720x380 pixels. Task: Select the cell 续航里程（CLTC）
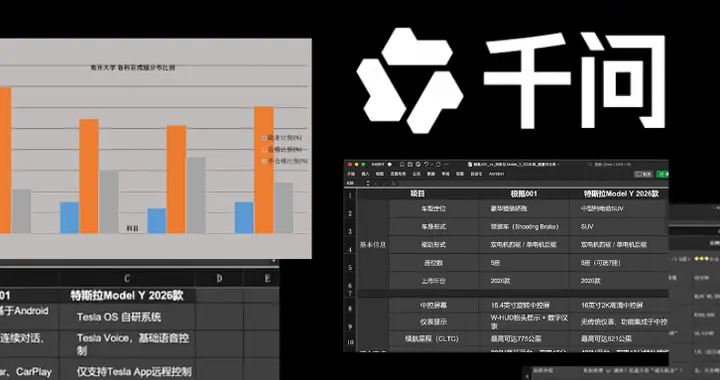click(433, 339)
